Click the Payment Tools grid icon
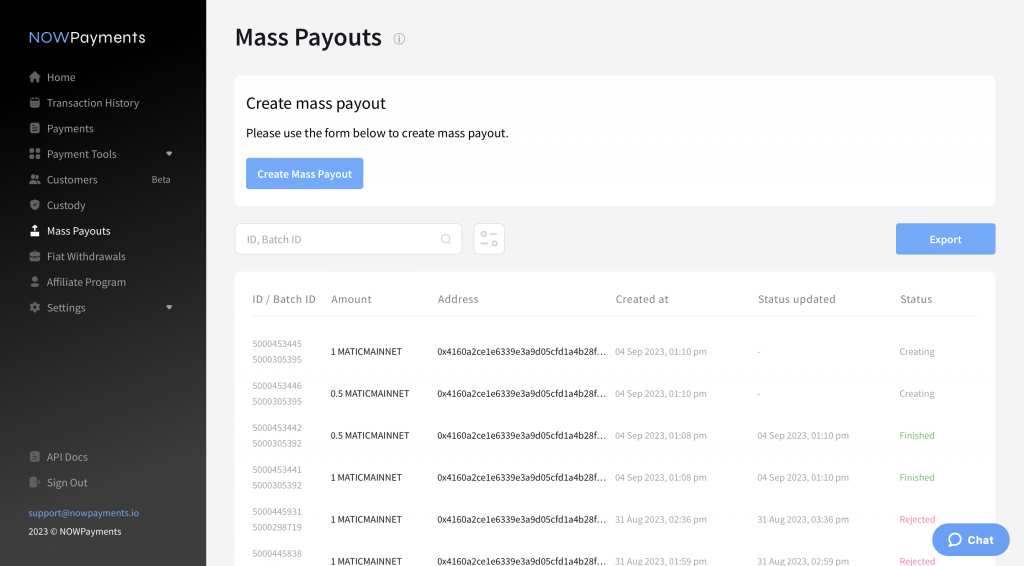 point(35,153)
